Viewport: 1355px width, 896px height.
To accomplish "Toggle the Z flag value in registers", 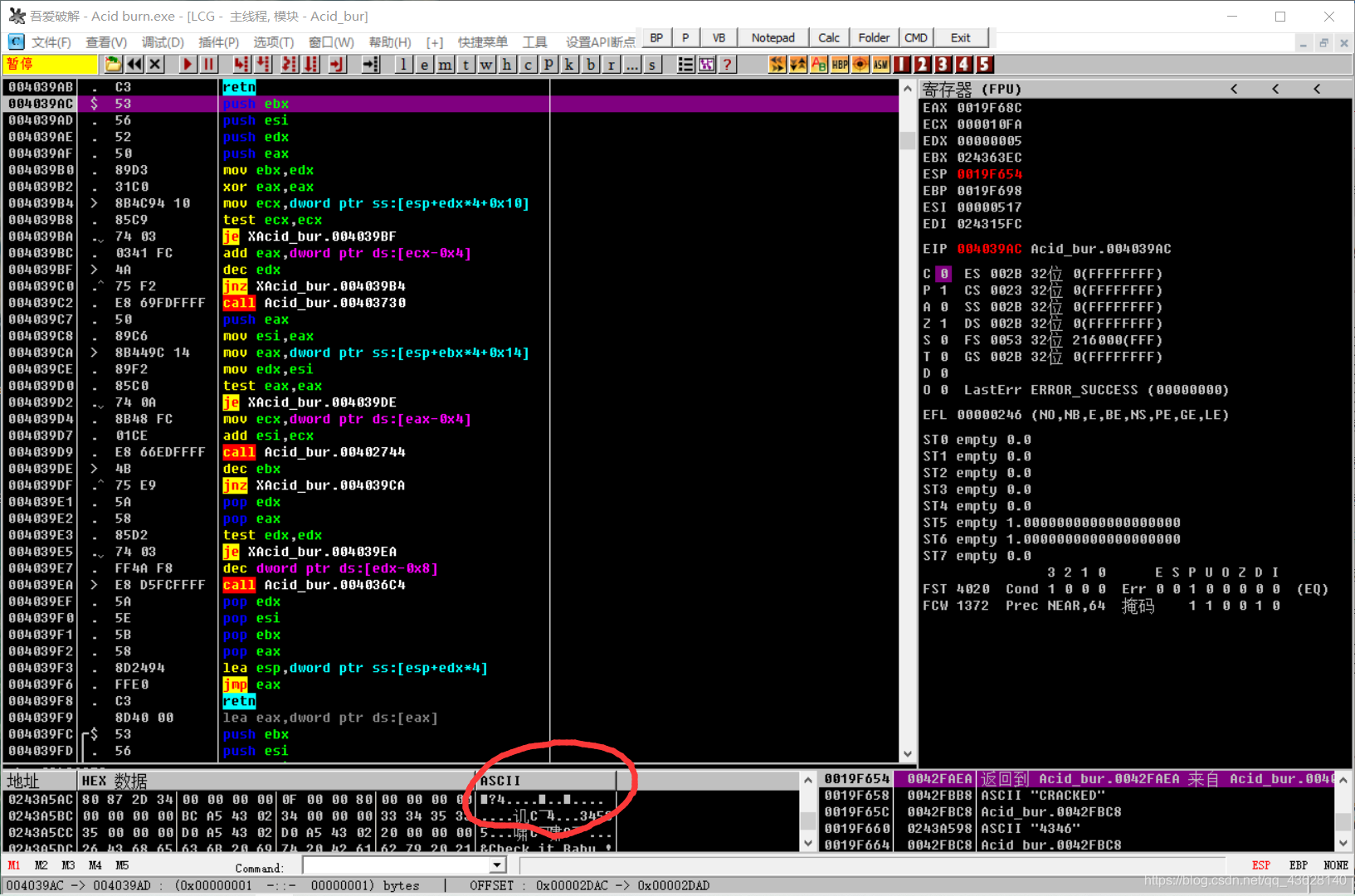I will [943, 324].
